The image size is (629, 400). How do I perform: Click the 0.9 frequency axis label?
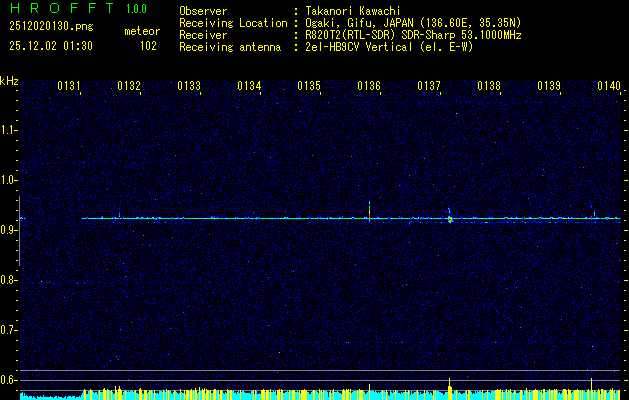click(8, 230)
